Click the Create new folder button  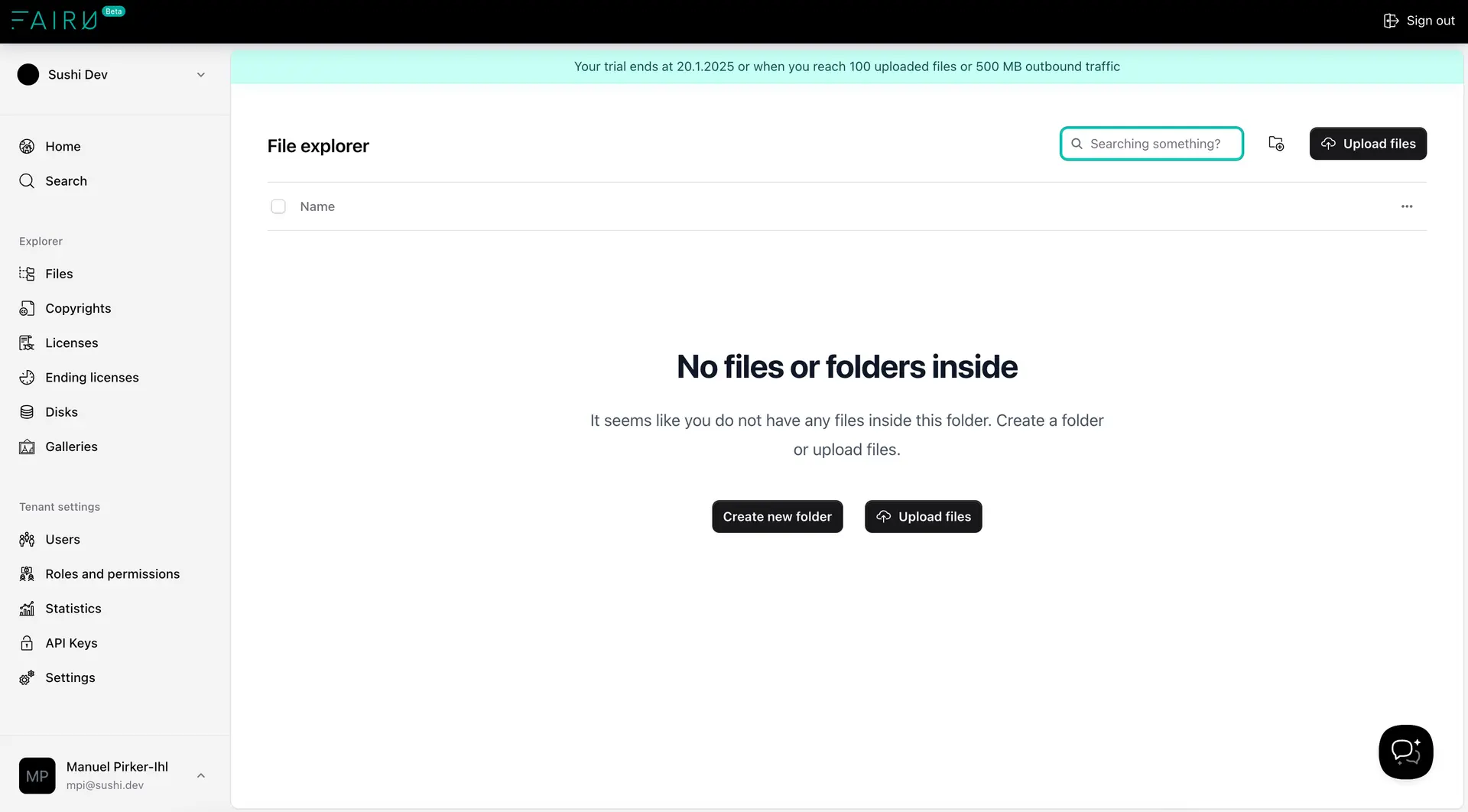777,516
